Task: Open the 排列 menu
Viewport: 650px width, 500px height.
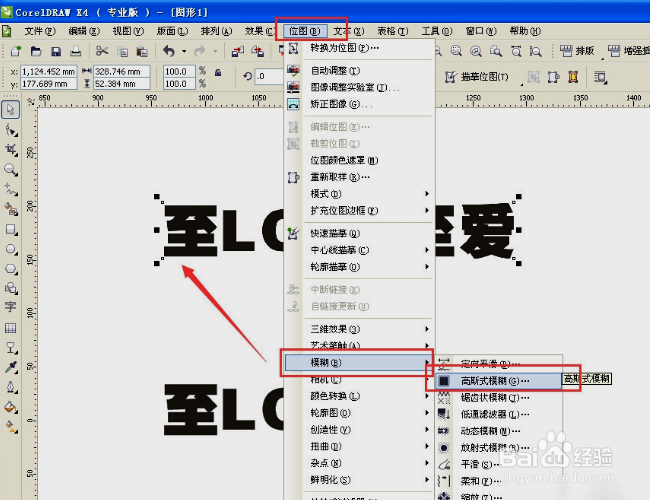Action: click(216, 31)
